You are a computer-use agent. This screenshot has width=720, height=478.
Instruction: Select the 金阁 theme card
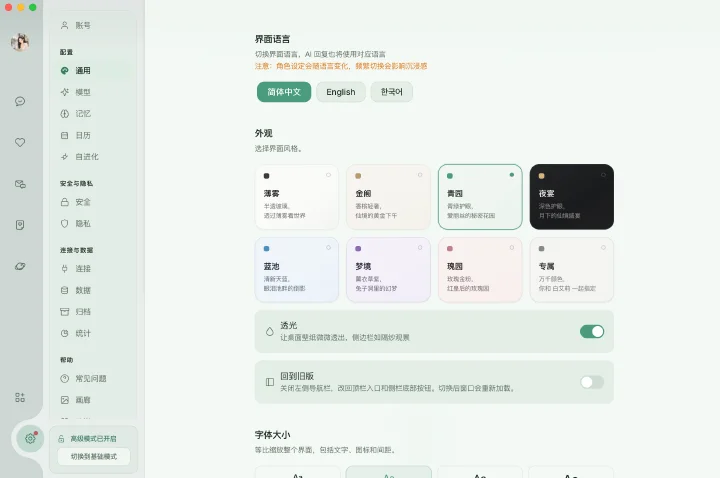coord(388,197)
